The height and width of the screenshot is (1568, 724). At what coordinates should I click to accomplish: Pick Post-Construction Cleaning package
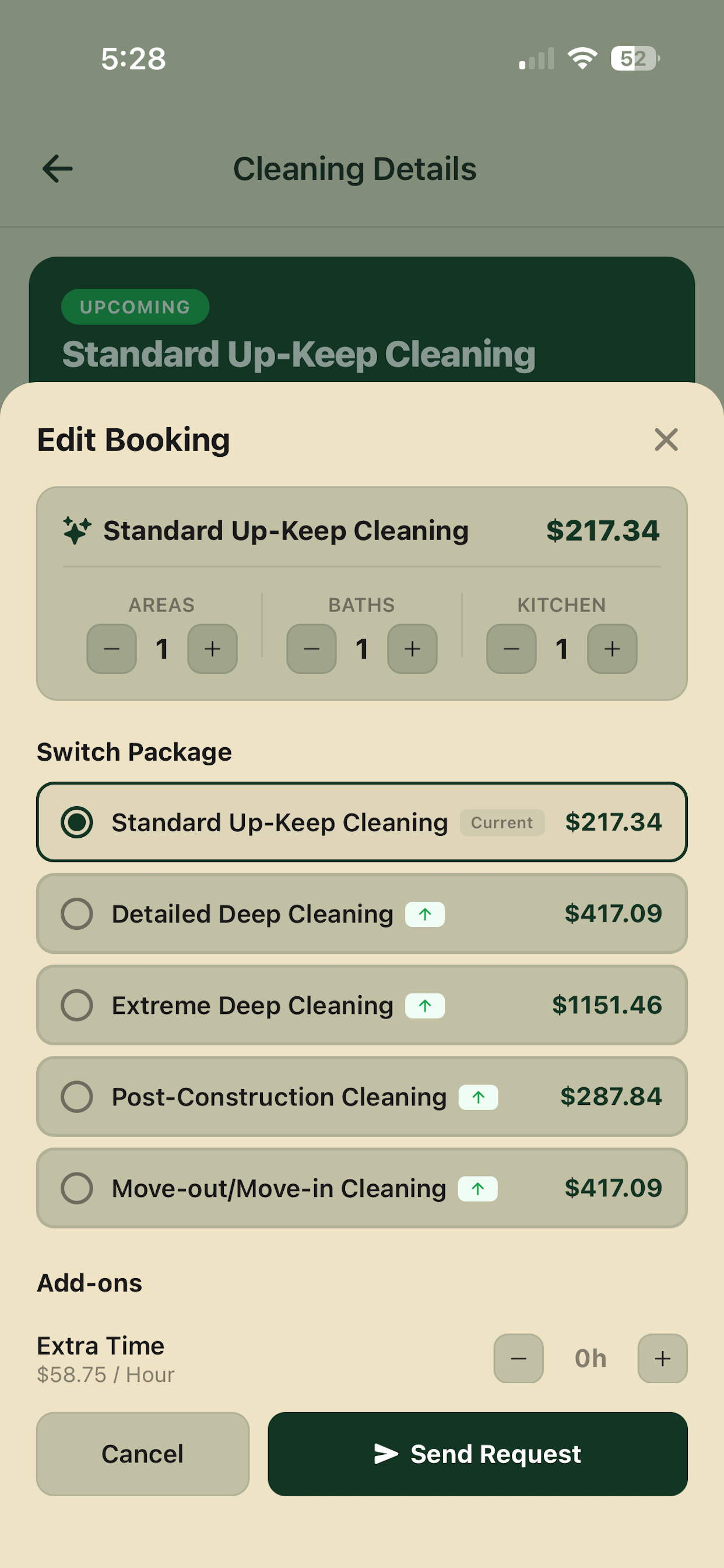point(362,1096)
